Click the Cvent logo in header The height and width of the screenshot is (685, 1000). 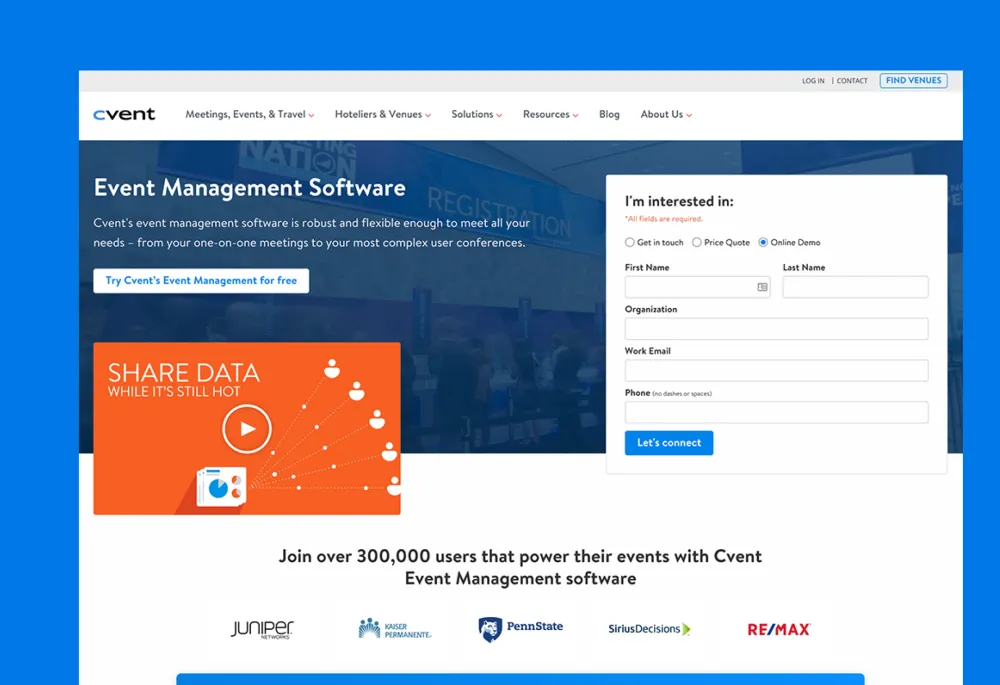[124, 114]
